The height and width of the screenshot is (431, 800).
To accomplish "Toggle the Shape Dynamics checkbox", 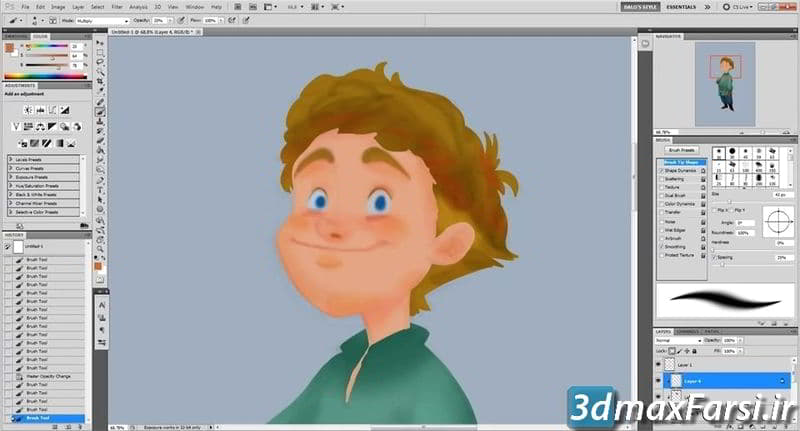I will (x=661, y=169).
